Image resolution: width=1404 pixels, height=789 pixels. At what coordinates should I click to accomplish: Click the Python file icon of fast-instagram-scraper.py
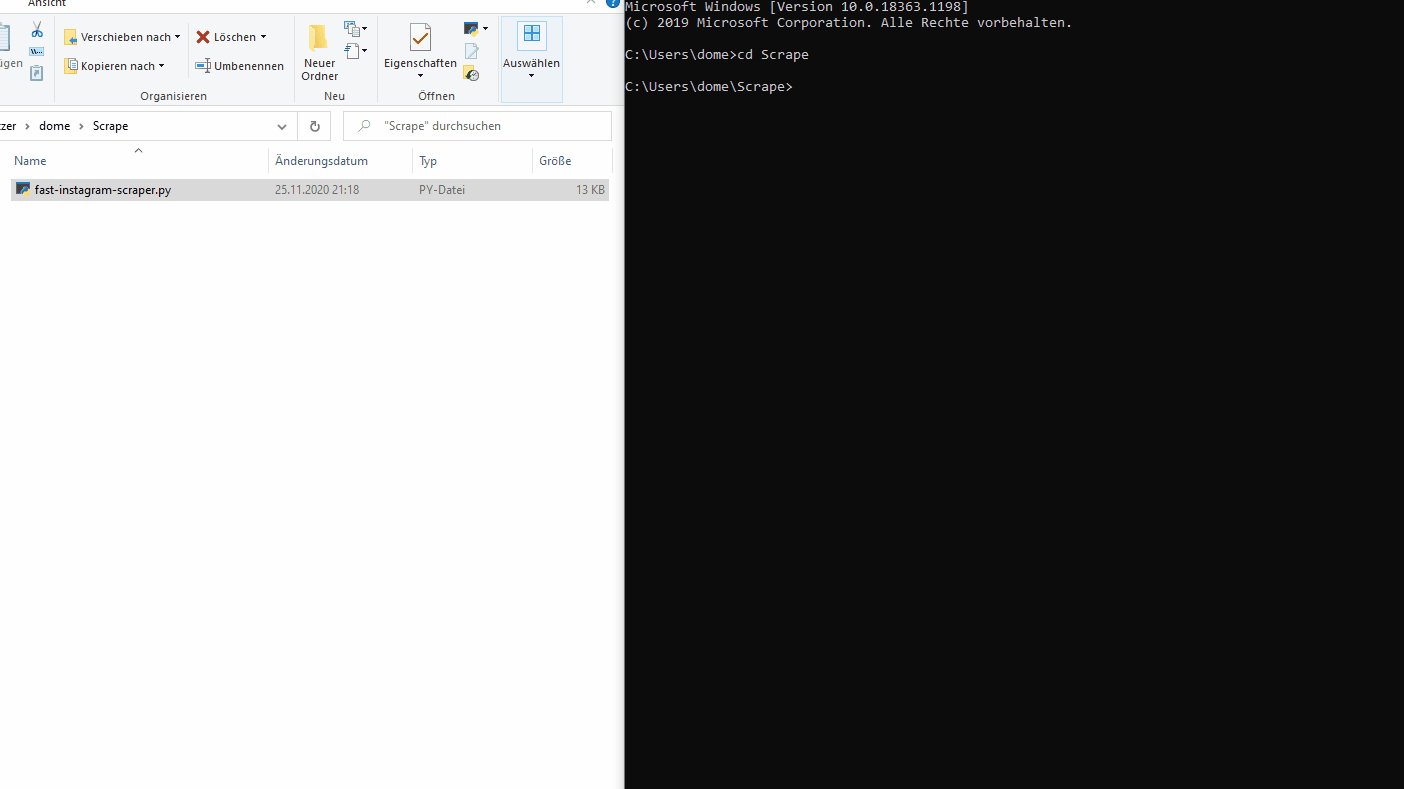[23, 189]
